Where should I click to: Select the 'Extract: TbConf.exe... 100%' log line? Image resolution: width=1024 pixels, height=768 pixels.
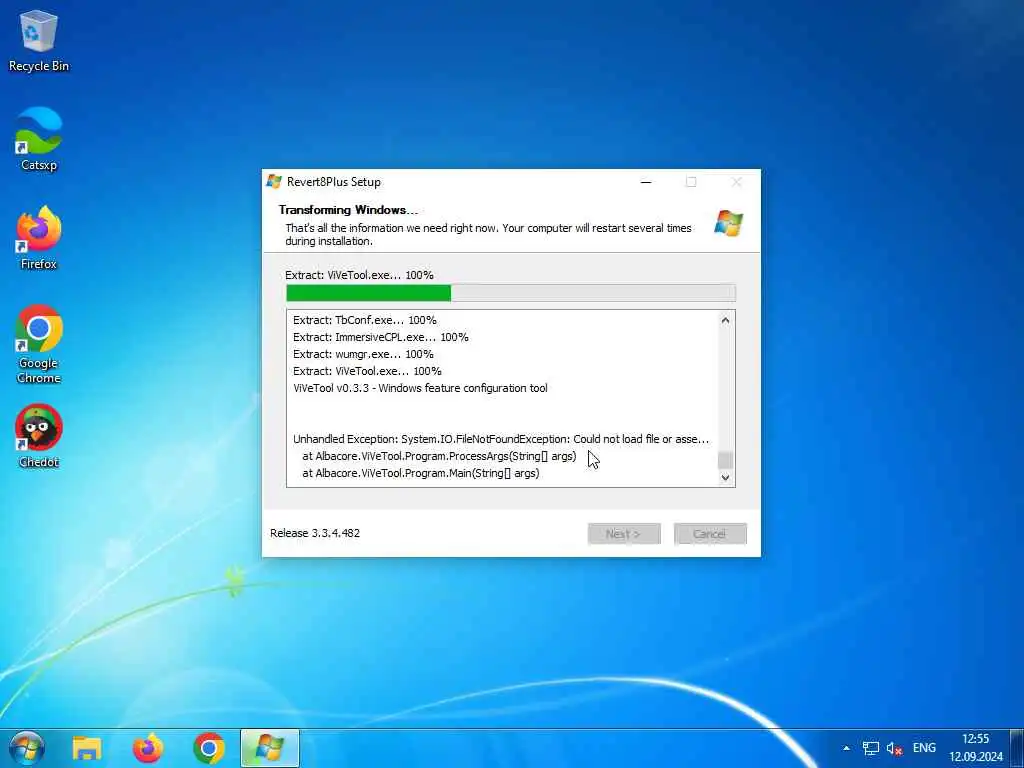coord(364,320)
